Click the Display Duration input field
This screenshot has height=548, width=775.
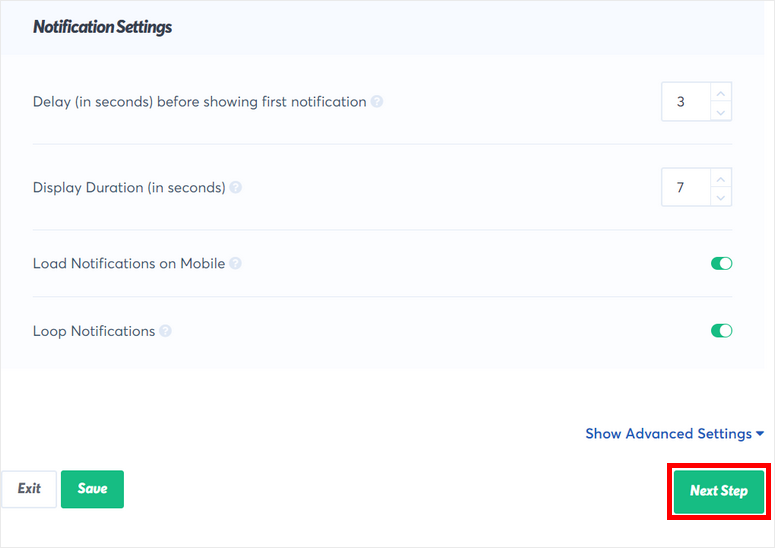pyautogui.click(x=685, y=188)
